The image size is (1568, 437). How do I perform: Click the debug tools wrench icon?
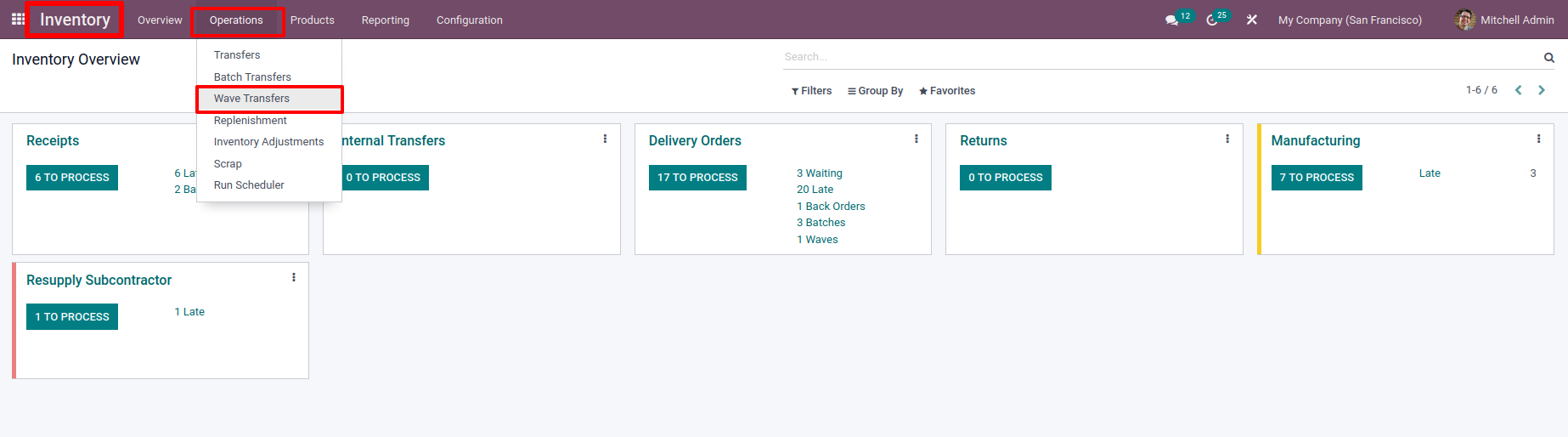(x=1251, y=20)
